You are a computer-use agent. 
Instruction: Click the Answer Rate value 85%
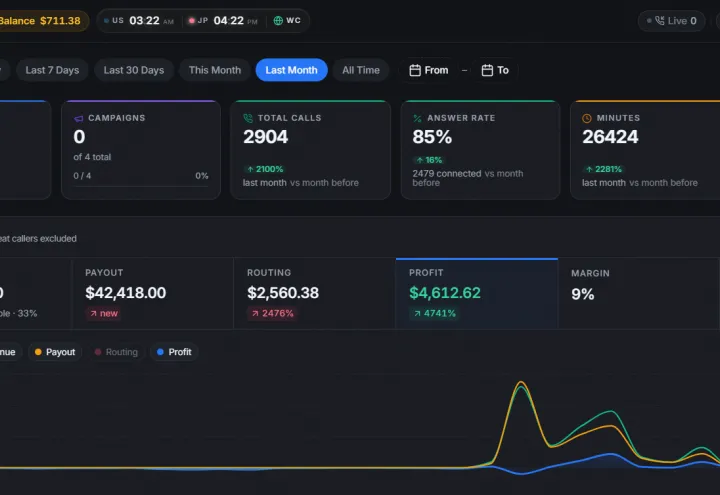point(432,137)
